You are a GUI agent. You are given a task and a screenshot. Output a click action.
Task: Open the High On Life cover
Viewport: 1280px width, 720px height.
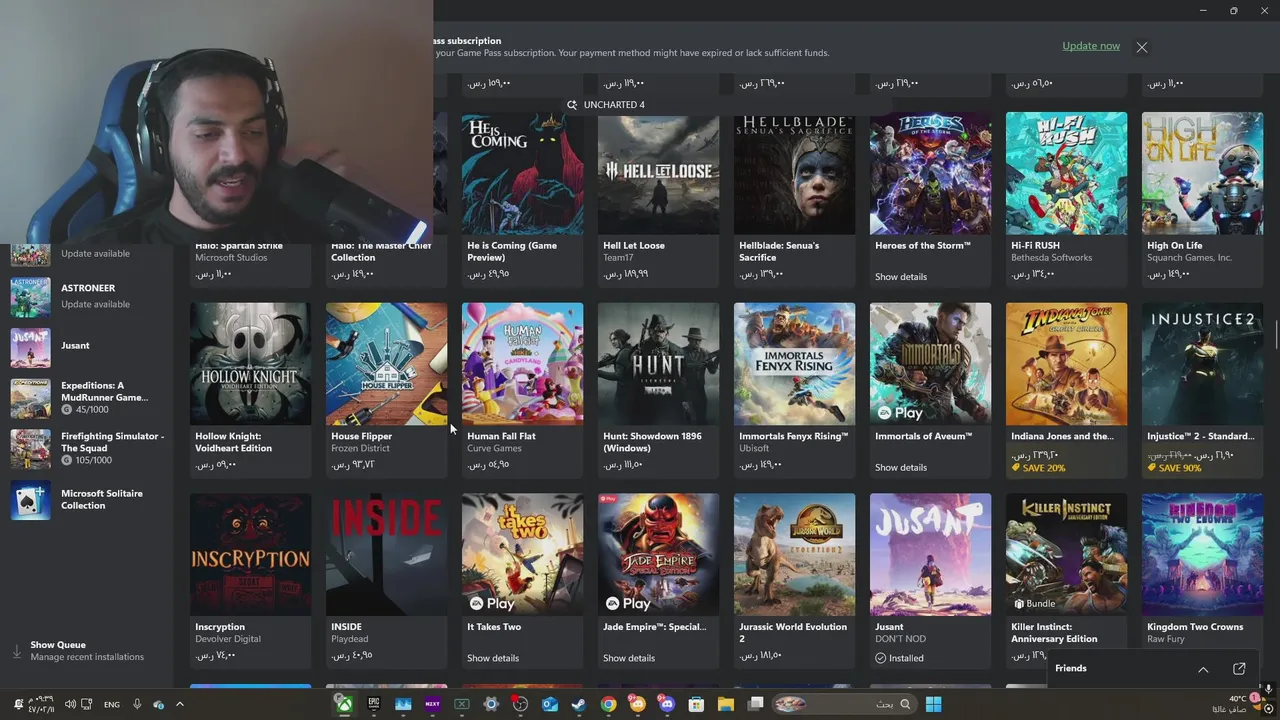coord(1203,174)
